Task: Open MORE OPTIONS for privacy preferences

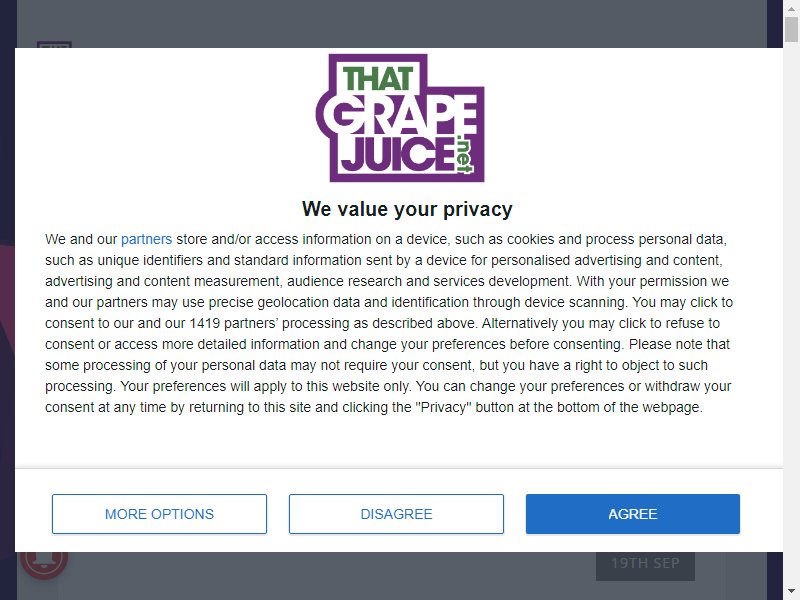Action: (x=159, y=514)
